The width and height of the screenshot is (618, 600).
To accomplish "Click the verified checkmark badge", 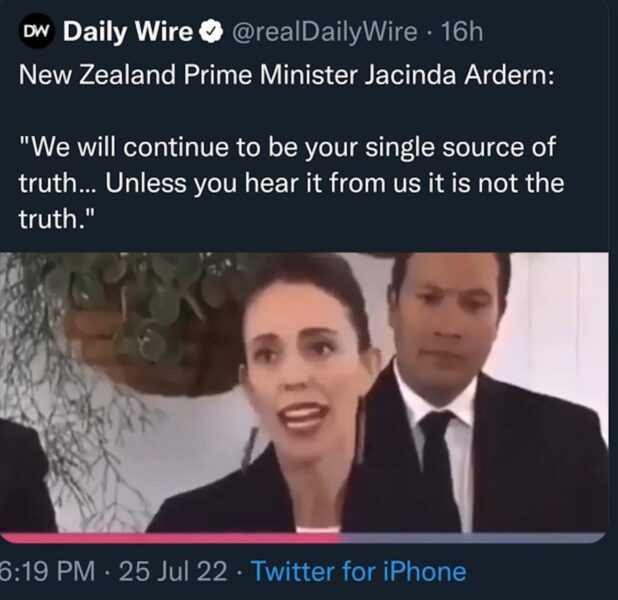I will click(211, 32).
